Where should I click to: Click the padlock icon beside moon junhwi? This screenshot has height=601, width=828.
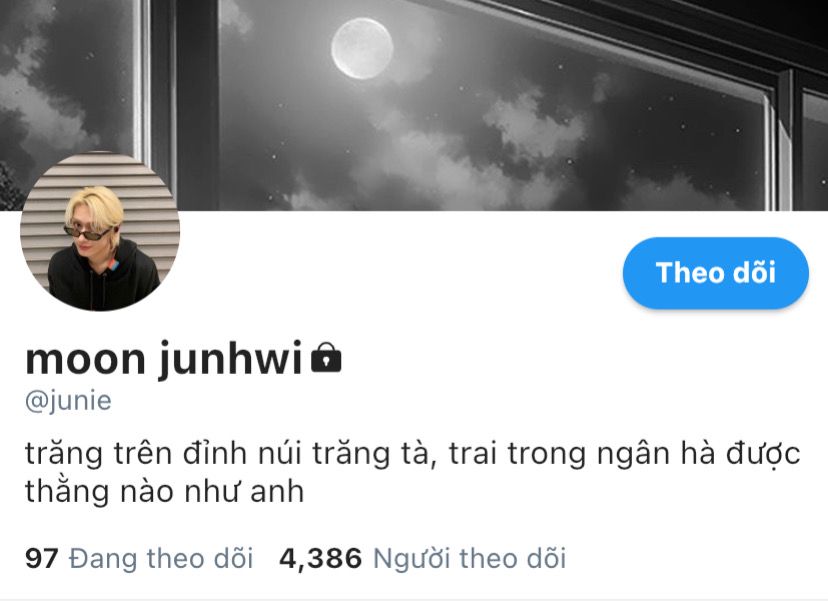click(x=326, y=358)
